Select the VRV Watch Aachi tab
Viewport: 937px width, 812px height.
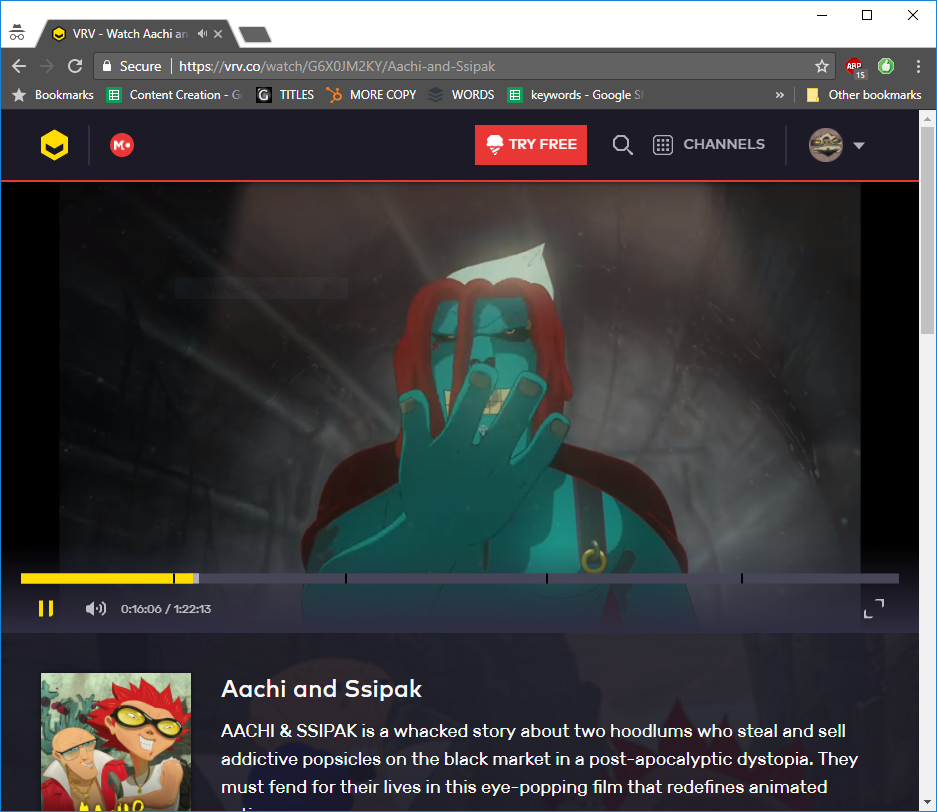137,34
